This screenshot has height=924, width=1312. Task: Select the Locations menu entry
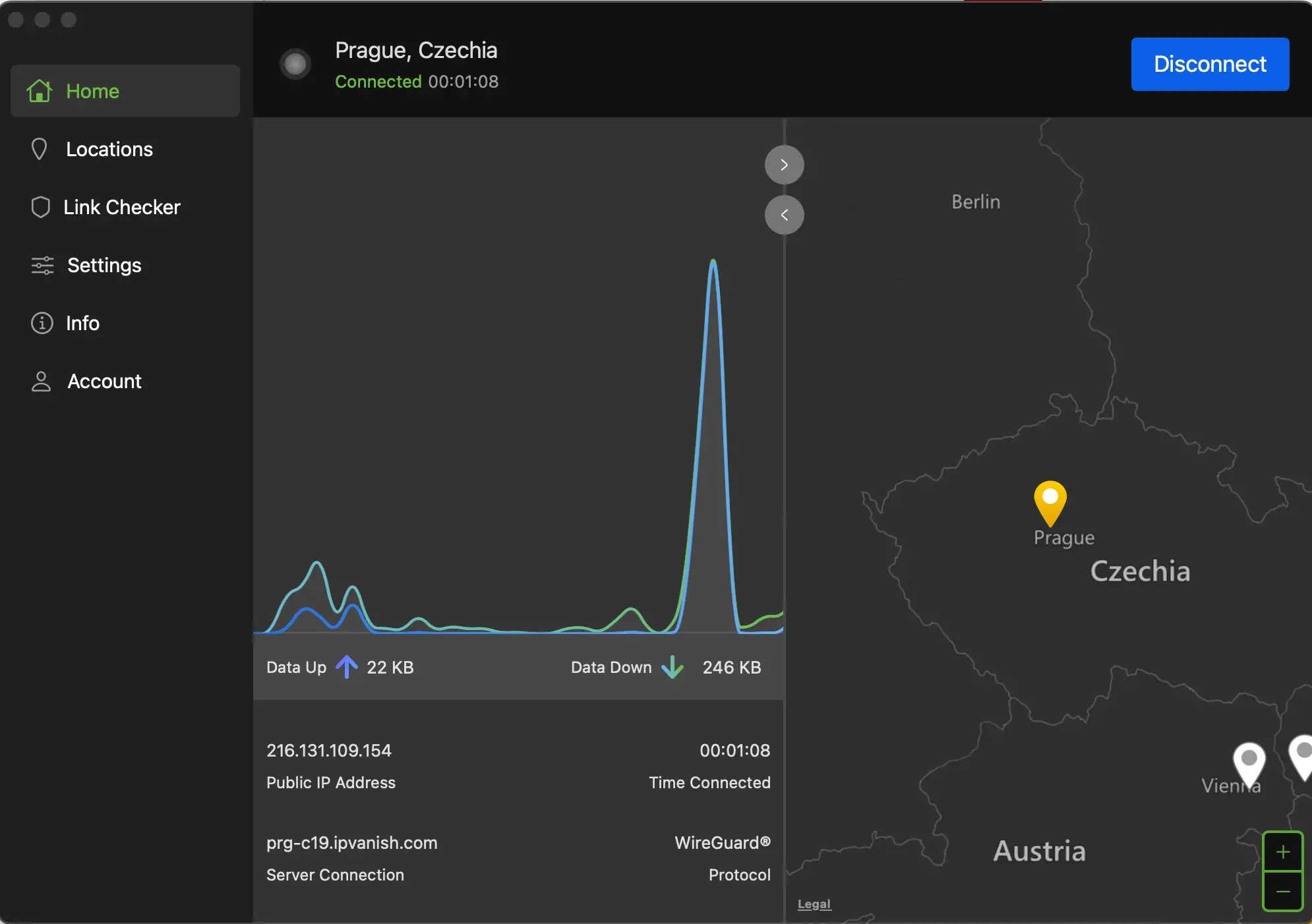[108, 149]
